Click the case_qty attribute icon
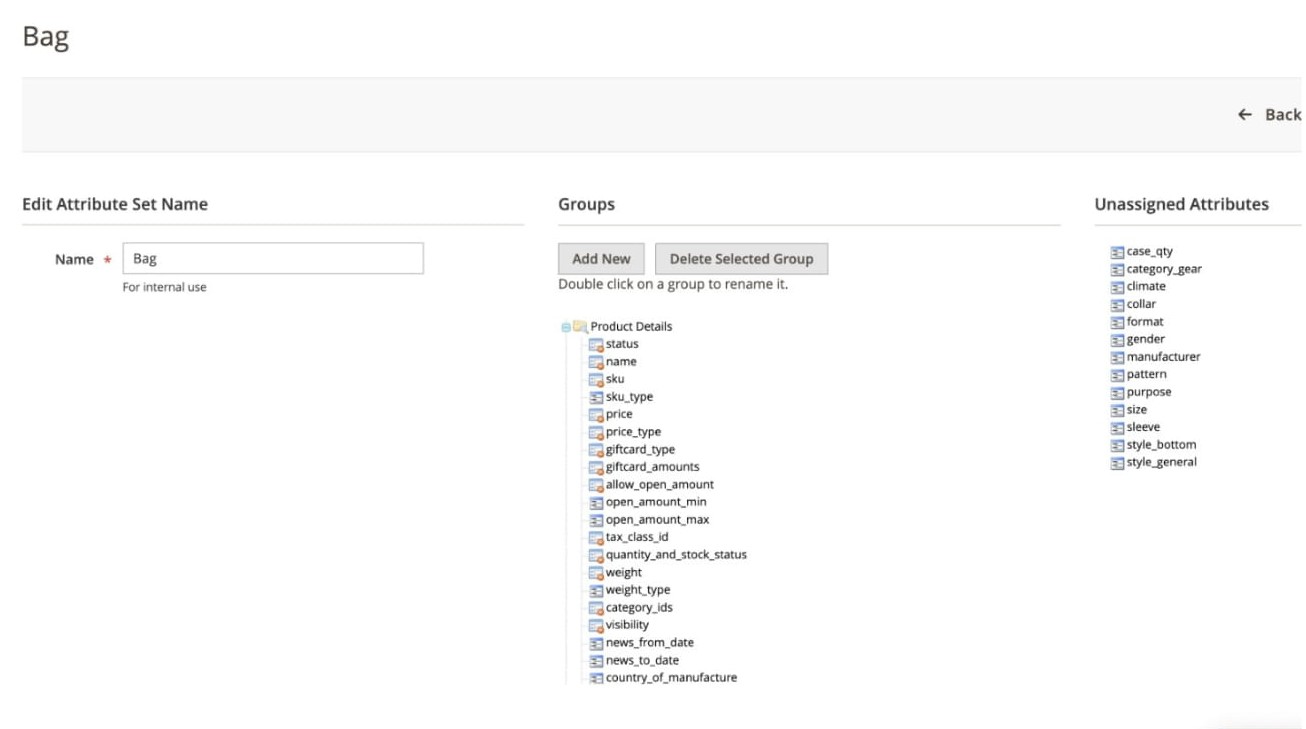 [x=1118, y=252]
